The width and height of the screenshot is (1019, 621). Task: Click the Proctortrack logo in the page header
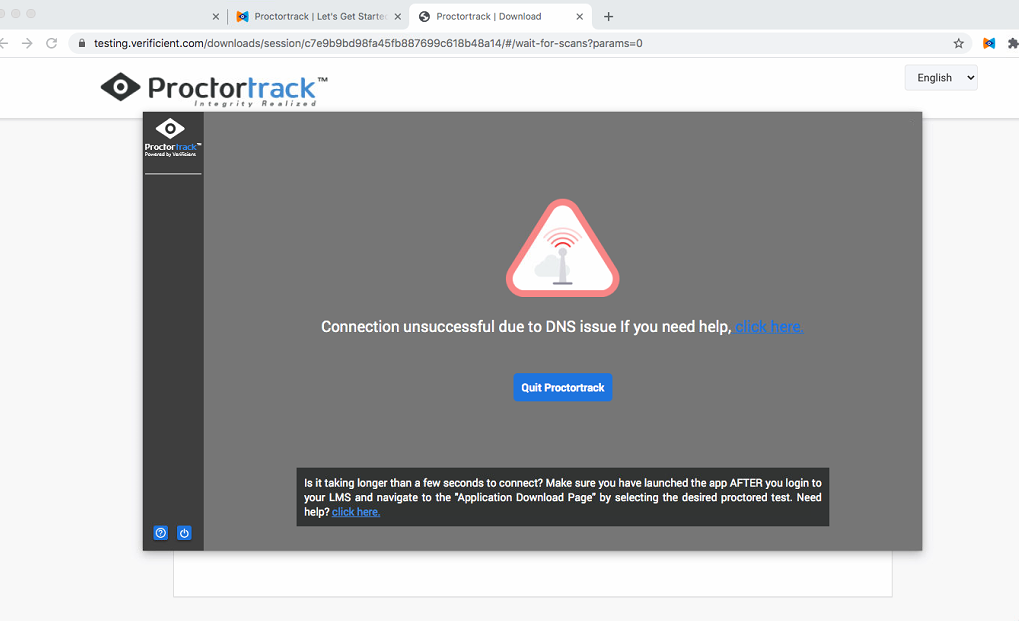point(214,89)
